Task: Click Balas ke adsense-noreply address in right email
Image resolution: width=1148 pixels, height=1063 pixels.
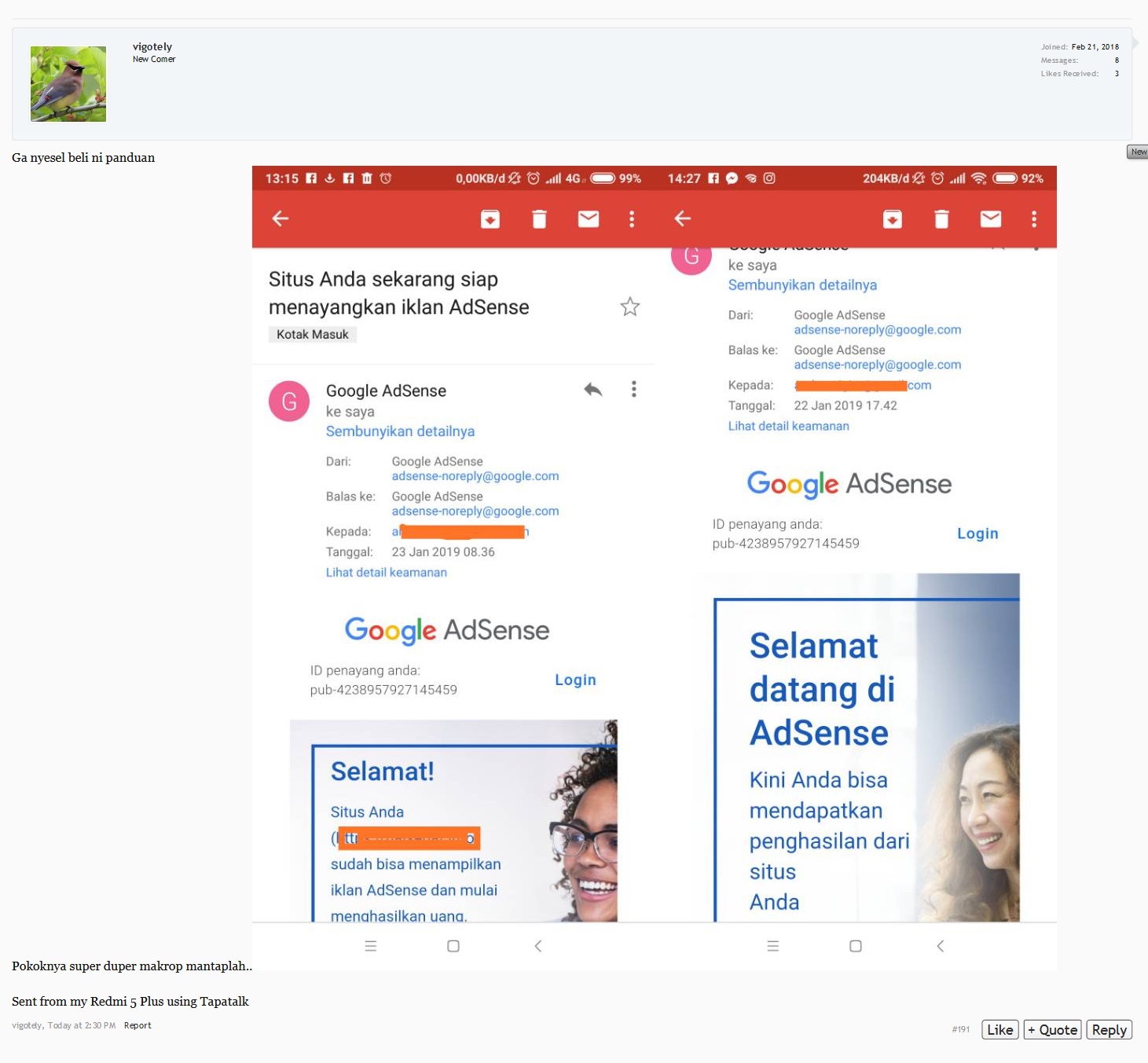Action: [x=878, y=365]
